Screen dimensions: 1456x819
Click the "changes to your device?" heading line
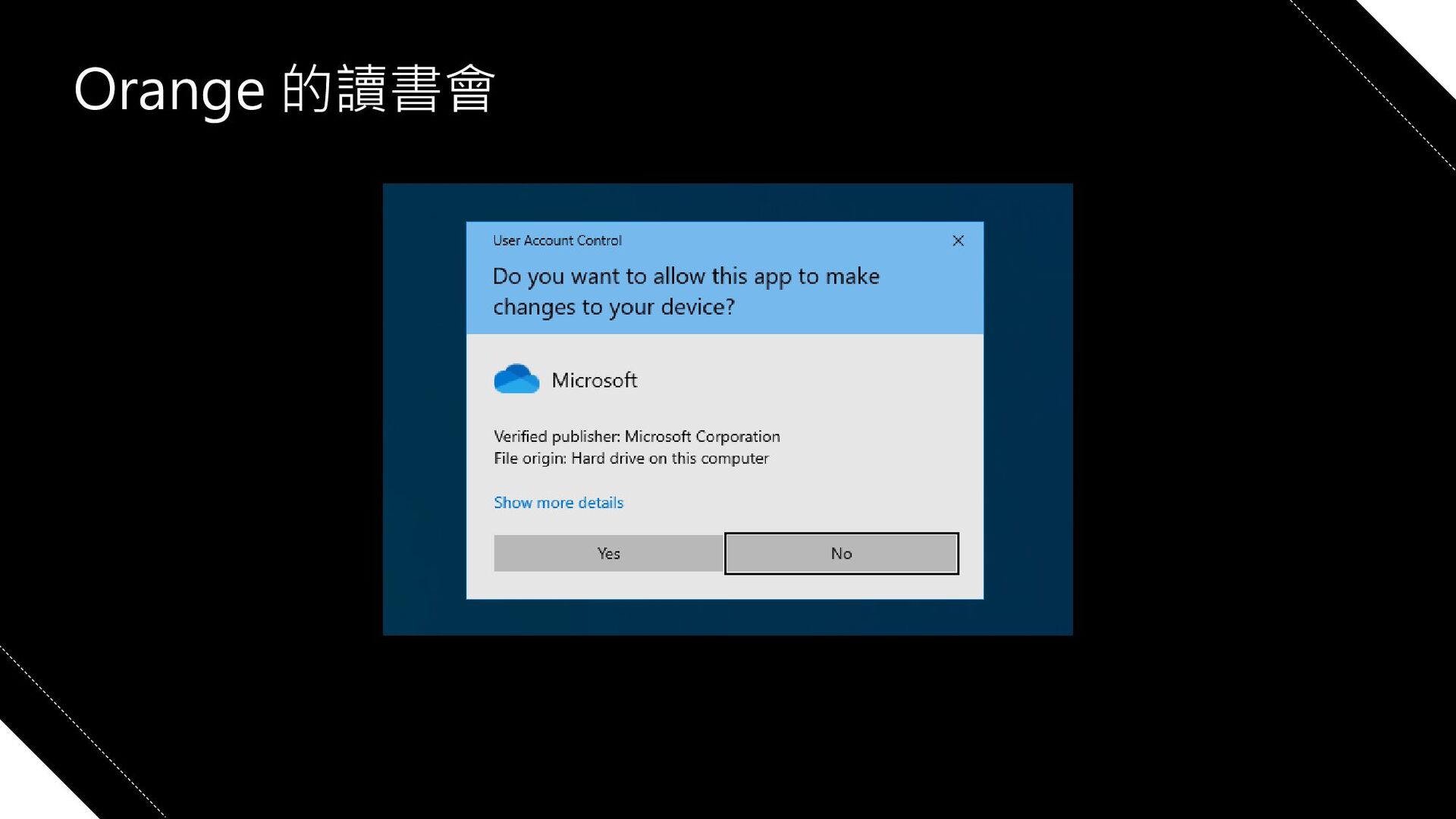613,307
